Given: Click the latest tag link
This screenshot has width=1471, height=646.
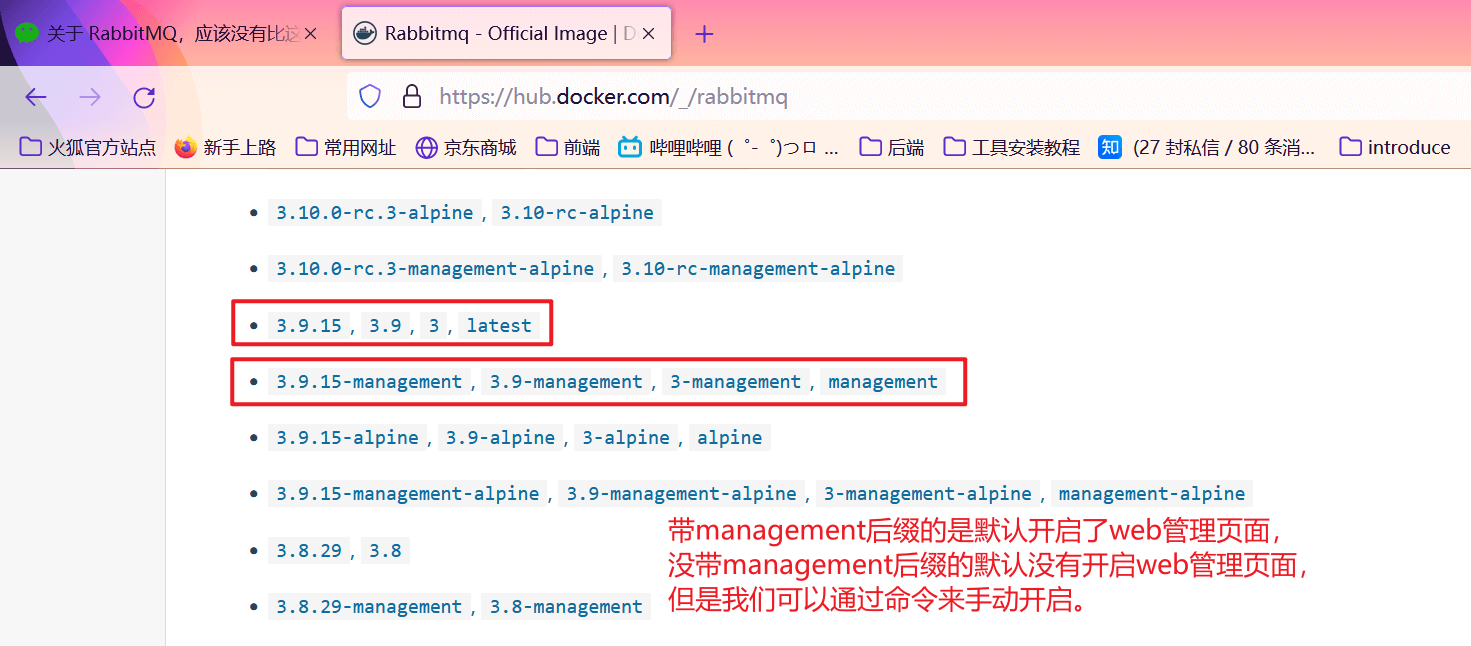Looking at the screenshot, I should tap(499, 325).
